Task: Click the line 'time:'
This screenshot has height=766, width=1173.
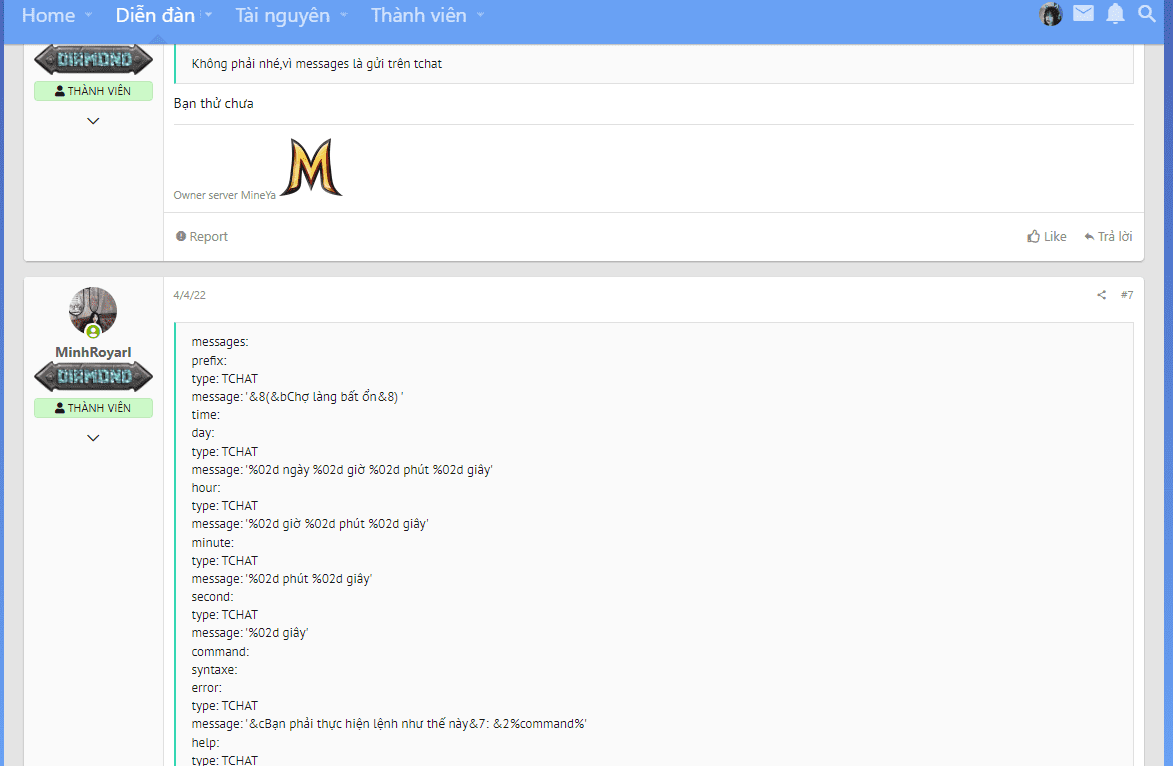Action: 206,414
